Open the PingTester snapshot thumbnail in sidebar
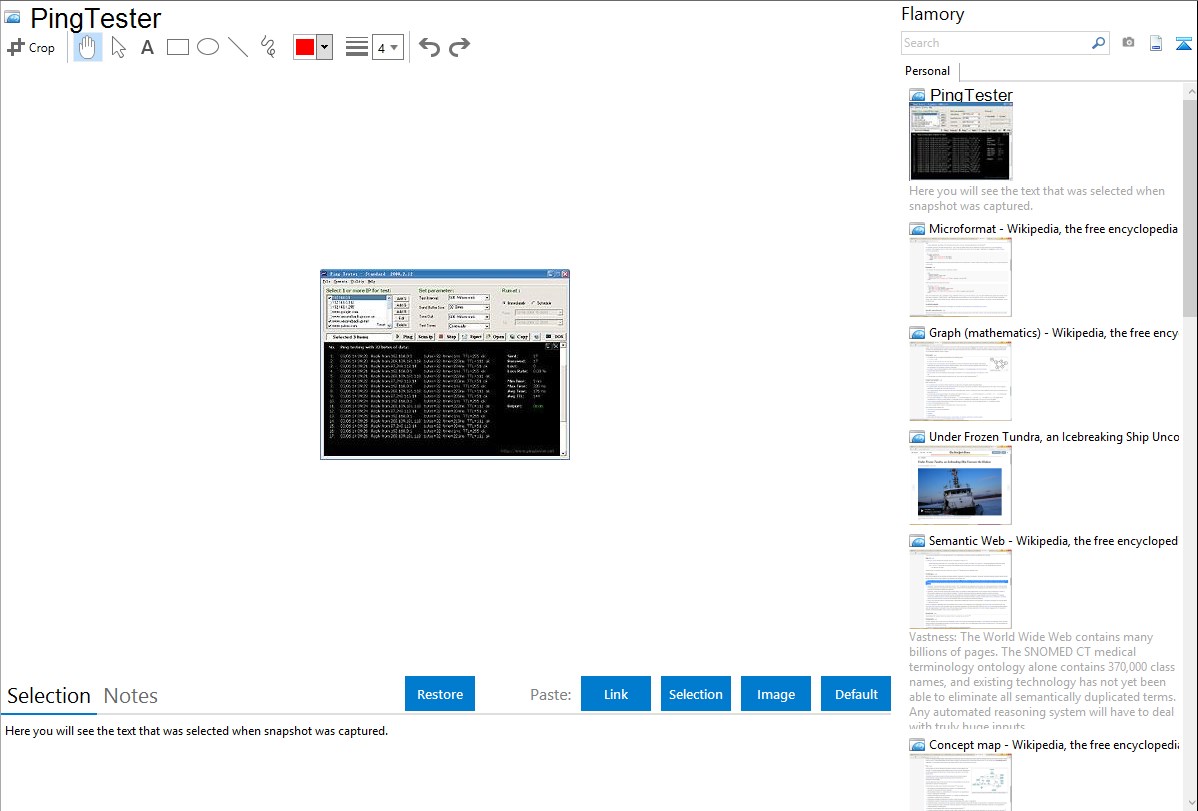Viewport: 1198px width, 811px height. pyautogui.click(x=960, y=143)
